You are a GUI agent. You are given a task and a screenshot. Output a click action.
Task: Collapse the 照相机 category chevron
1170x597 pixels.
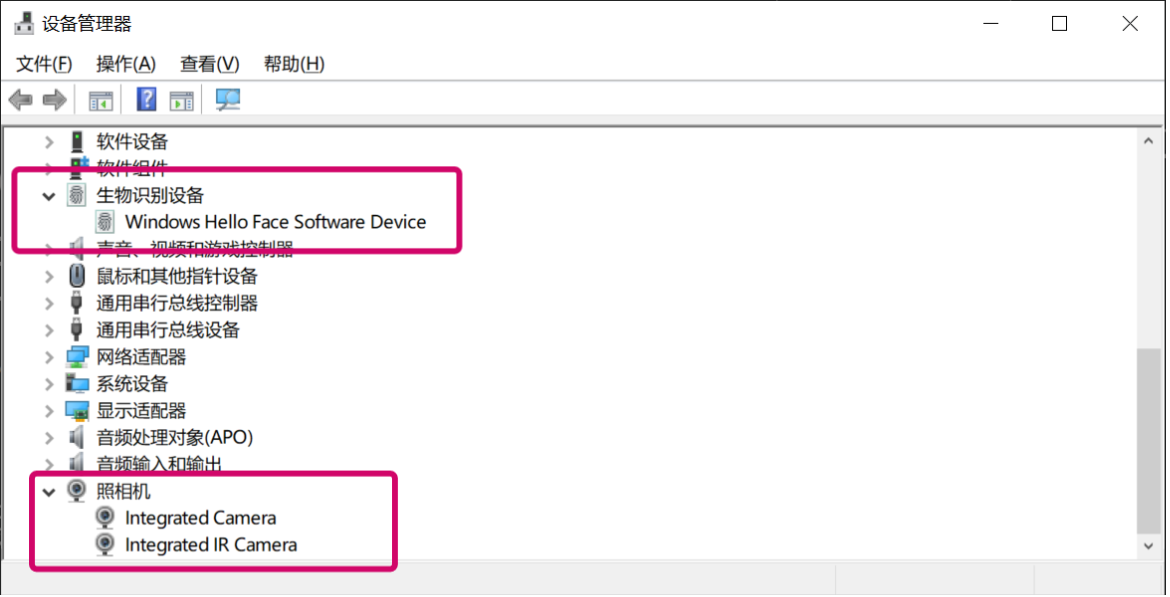[49, 491]
